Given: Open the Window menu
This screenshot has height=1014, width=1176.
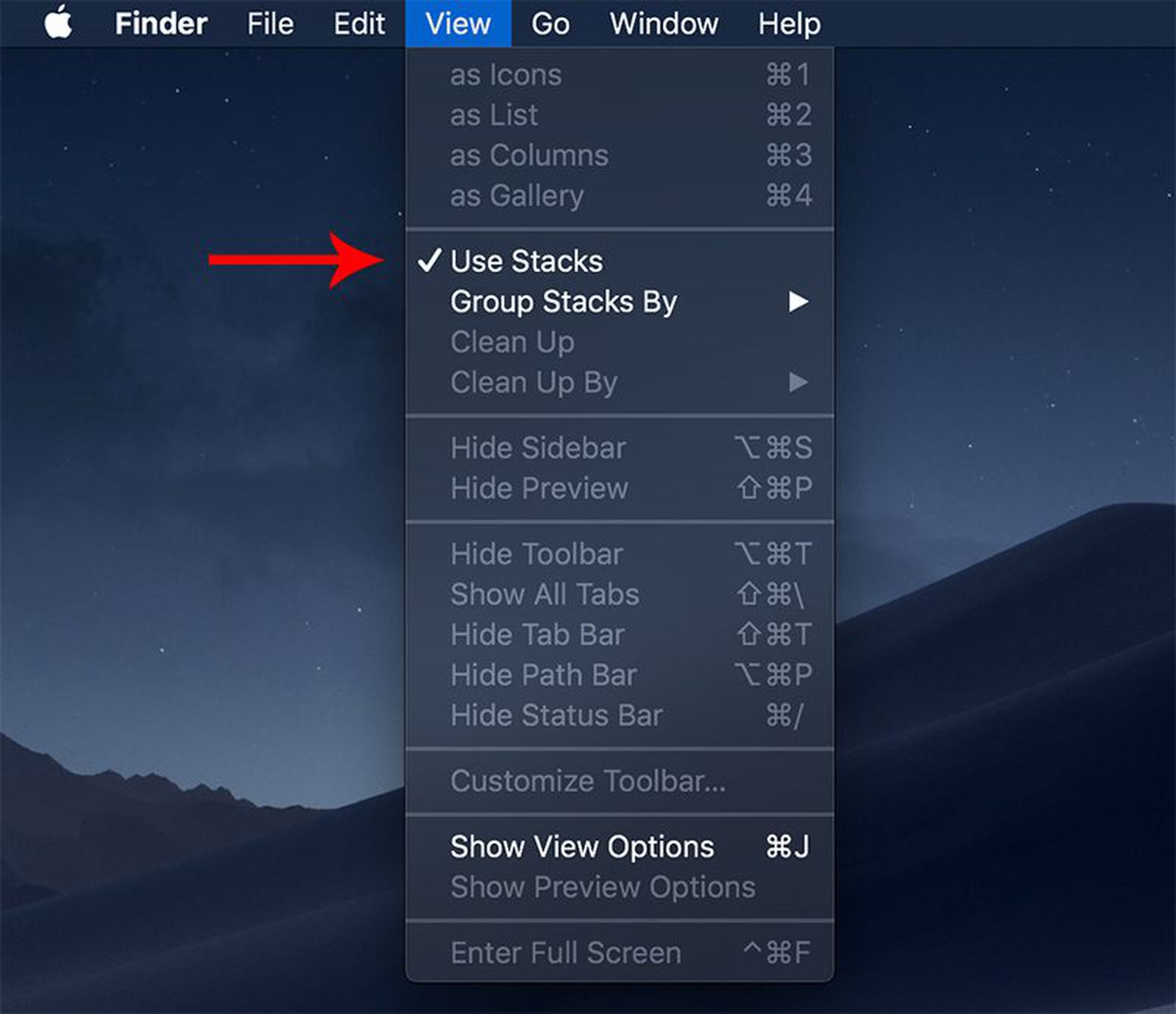Looking at the screenshot, I should click(662, 22).
